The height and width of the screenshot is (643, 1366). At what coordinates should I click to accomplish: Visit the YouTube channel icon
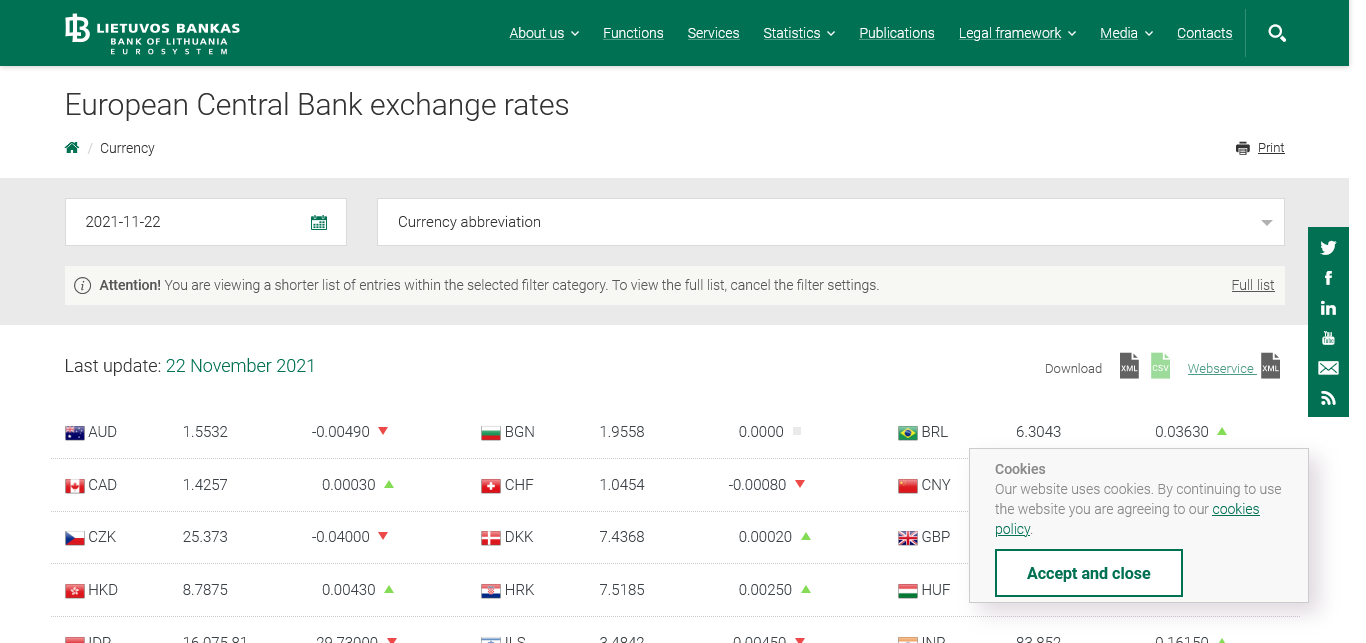pos(1328,338)
